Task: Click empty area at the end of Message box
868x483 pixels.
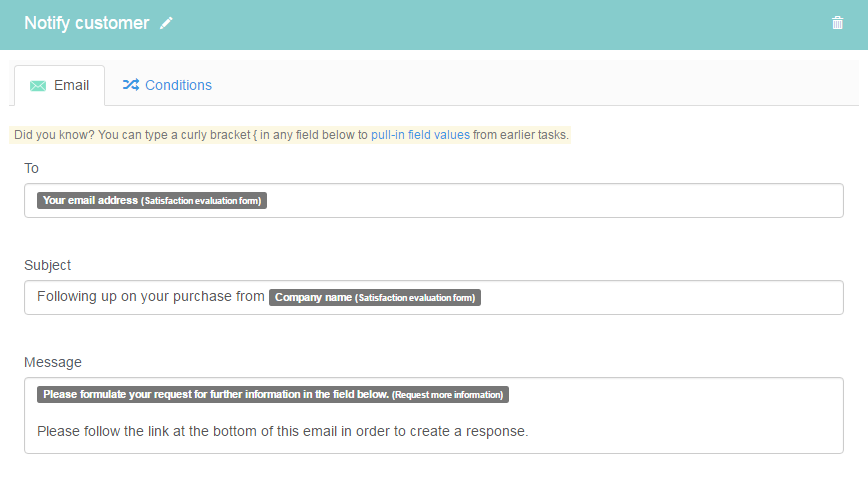Action: pos(686,432)
